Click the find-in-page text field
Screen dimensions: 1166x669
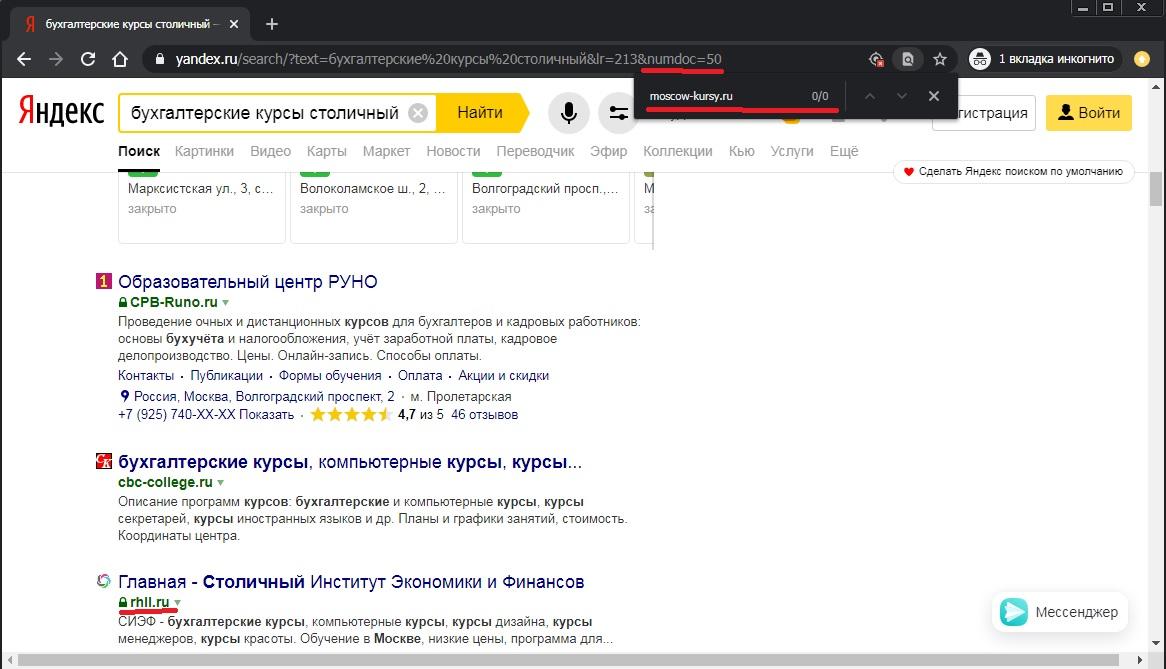pyautogui.click(x=724, y=96)
